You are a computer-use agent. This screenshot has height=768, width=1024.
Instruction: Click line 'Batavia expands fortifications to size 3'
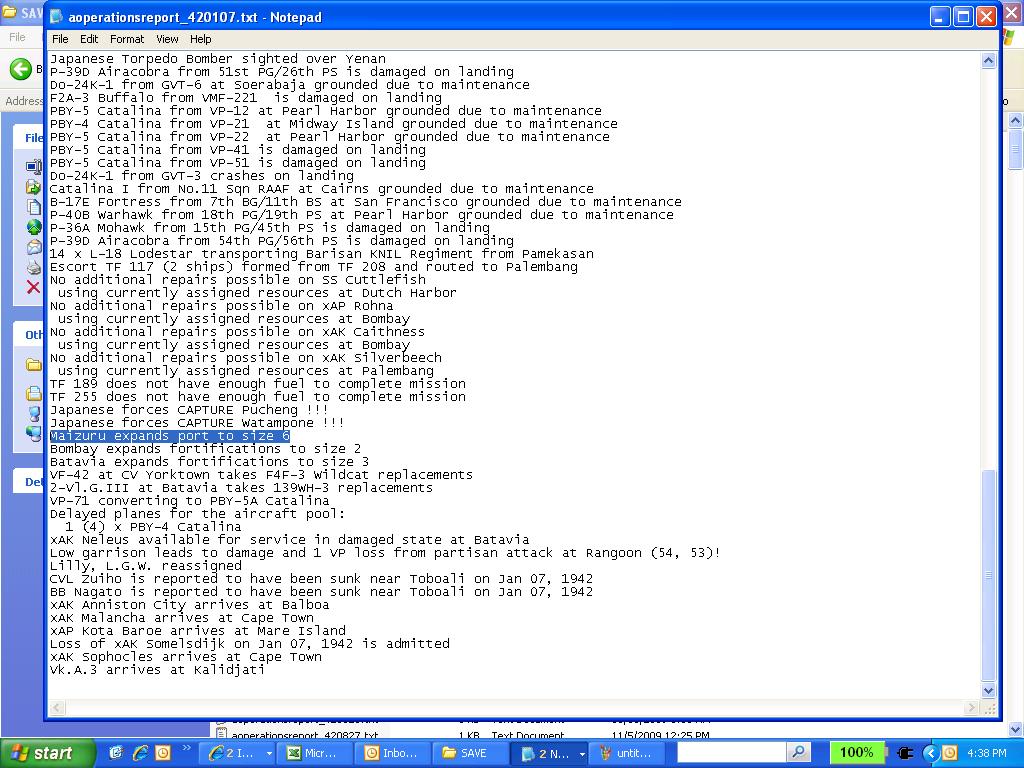(209, 462)
